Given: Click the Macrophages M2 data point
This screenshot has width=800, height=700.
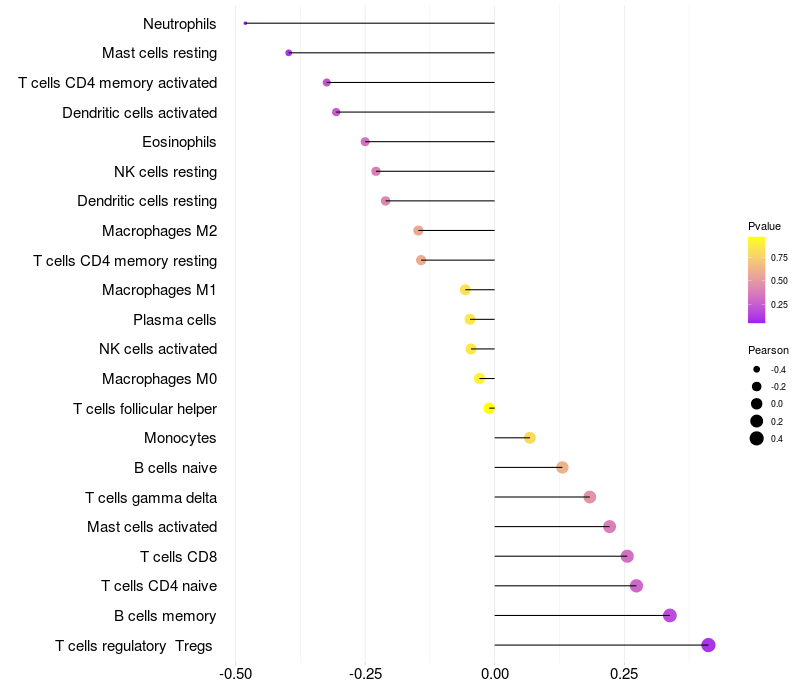Looking at the screenshot, I should 418,231.
